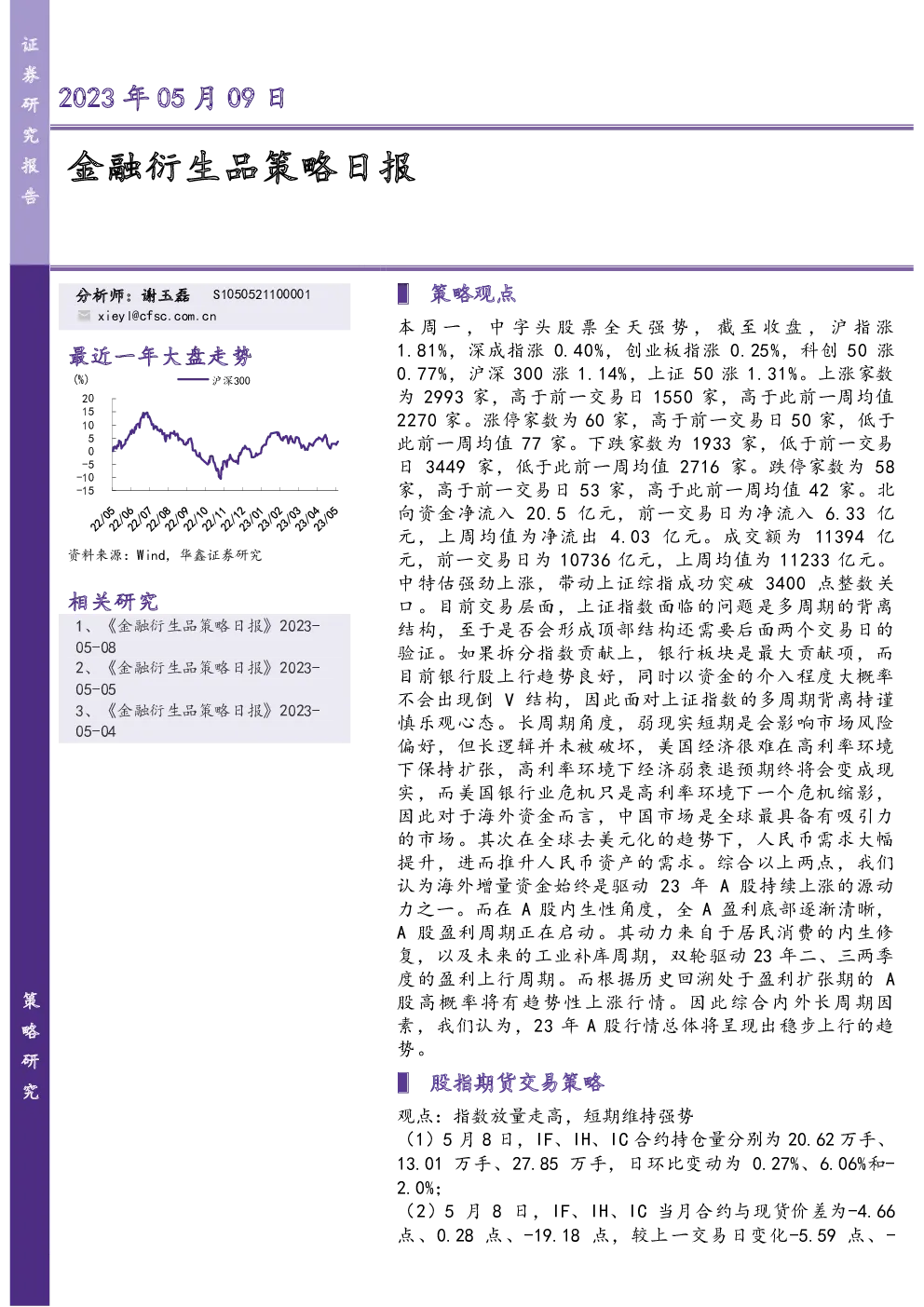Image resolution: width=924 pixels, height=1307 pixels.
Task: Click the report date 2023年05月09日
Action: tap(171, 98)
